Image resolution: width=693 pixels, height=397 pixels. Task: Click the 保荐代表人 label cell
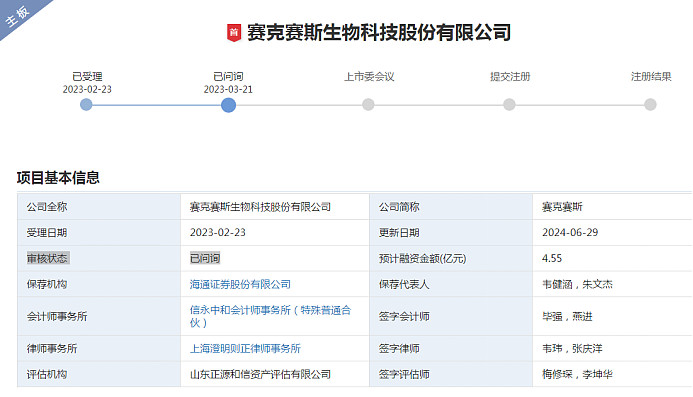[451, 284]
